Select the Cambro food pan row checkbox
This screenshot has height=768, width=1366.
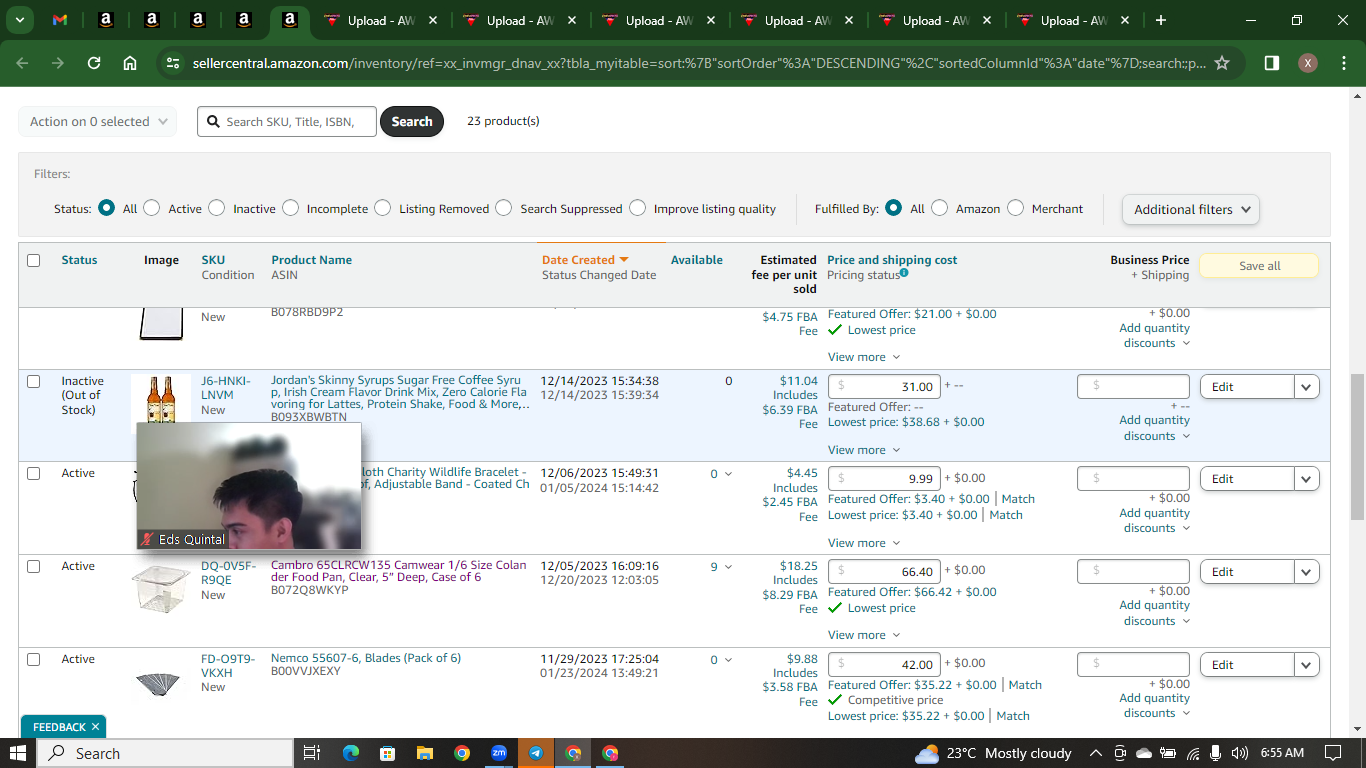(34, 566)
